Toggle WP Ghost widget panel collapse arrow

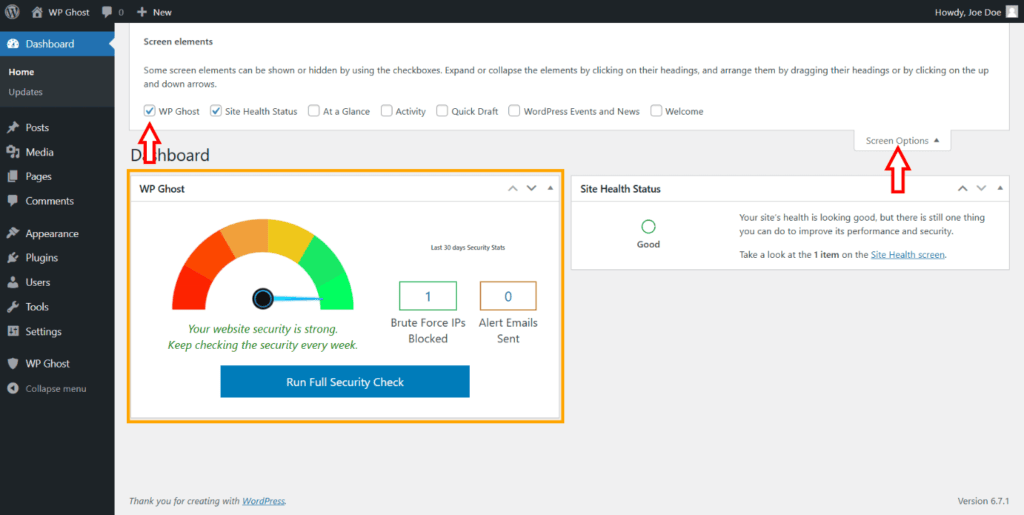[550, 188]
